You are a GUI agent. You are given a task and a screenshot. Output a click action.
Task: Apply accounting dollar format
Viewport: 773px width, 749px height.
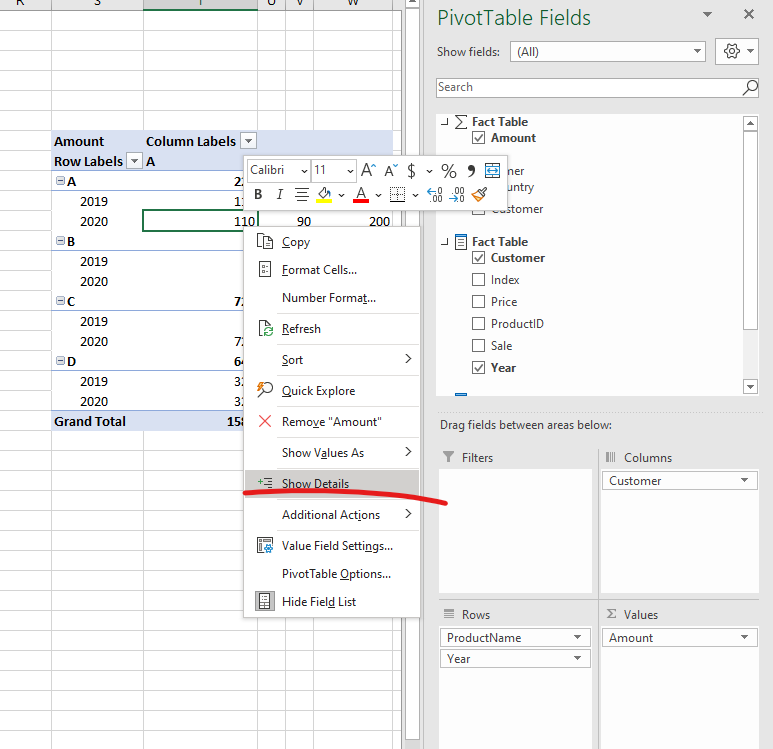coord(411,171)
